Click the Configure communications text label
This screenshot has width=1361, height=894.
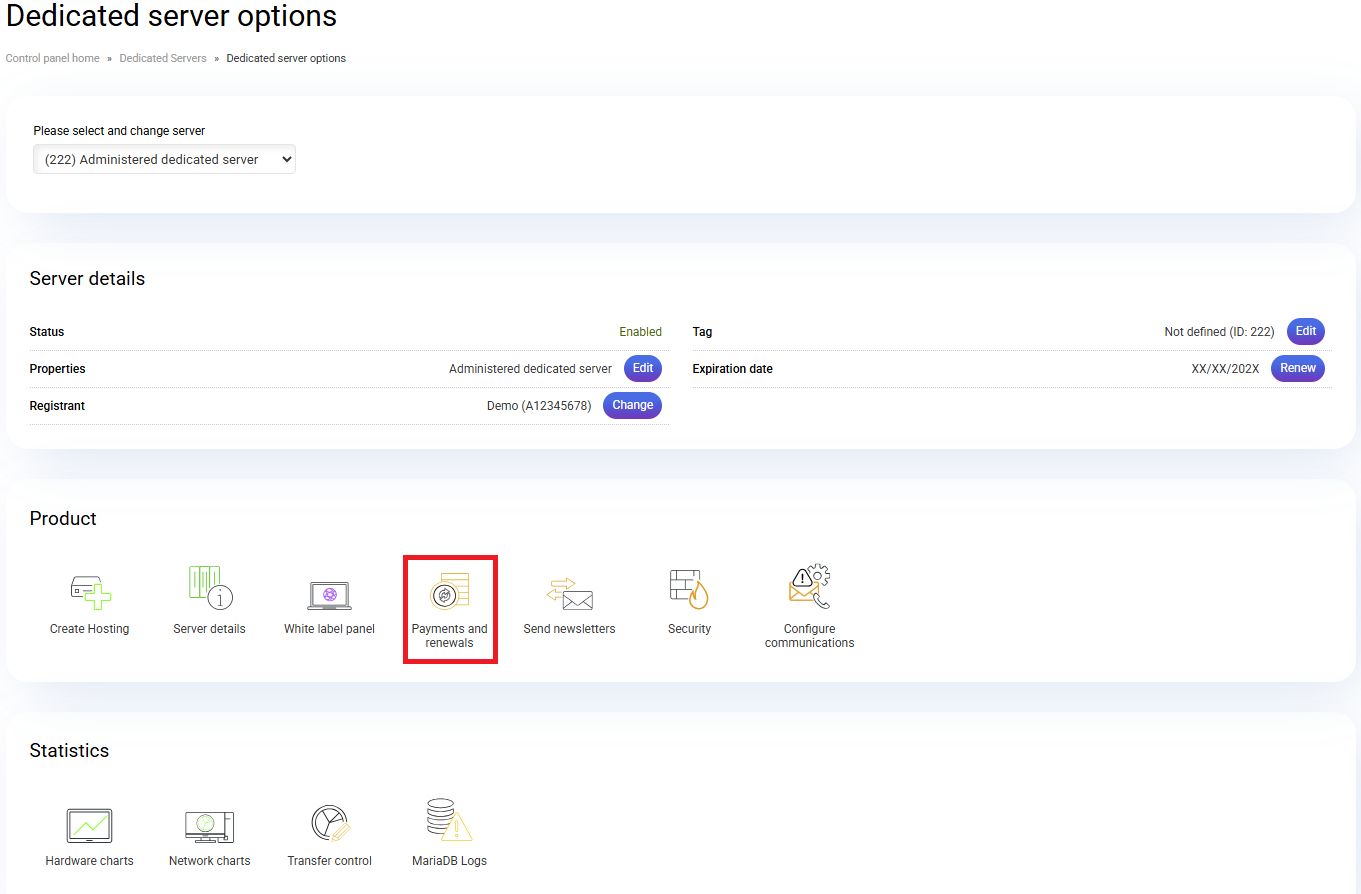coord(809,636)
